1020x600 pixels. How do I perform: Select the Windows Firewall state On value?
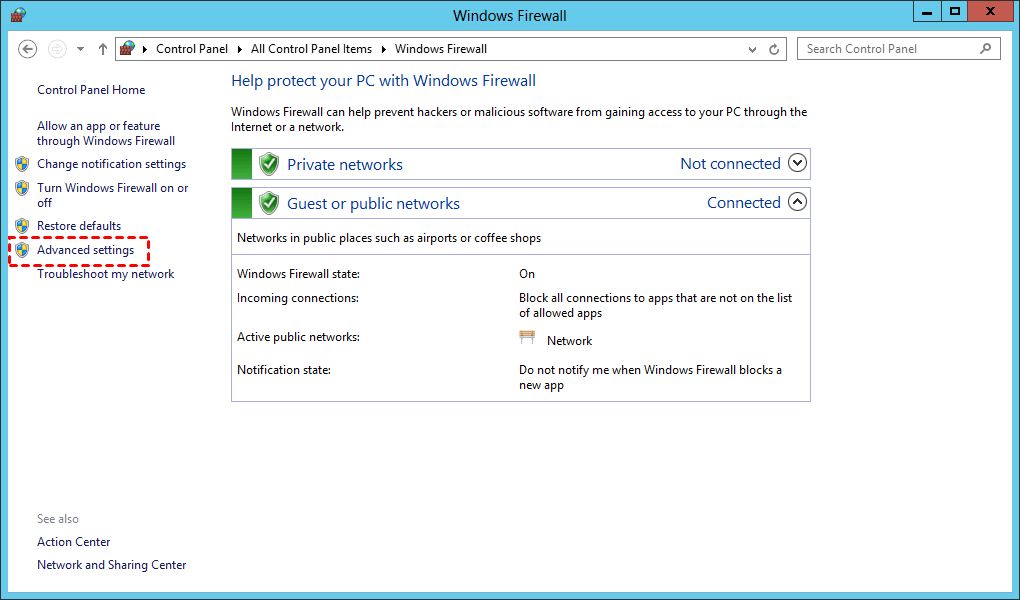527,274
